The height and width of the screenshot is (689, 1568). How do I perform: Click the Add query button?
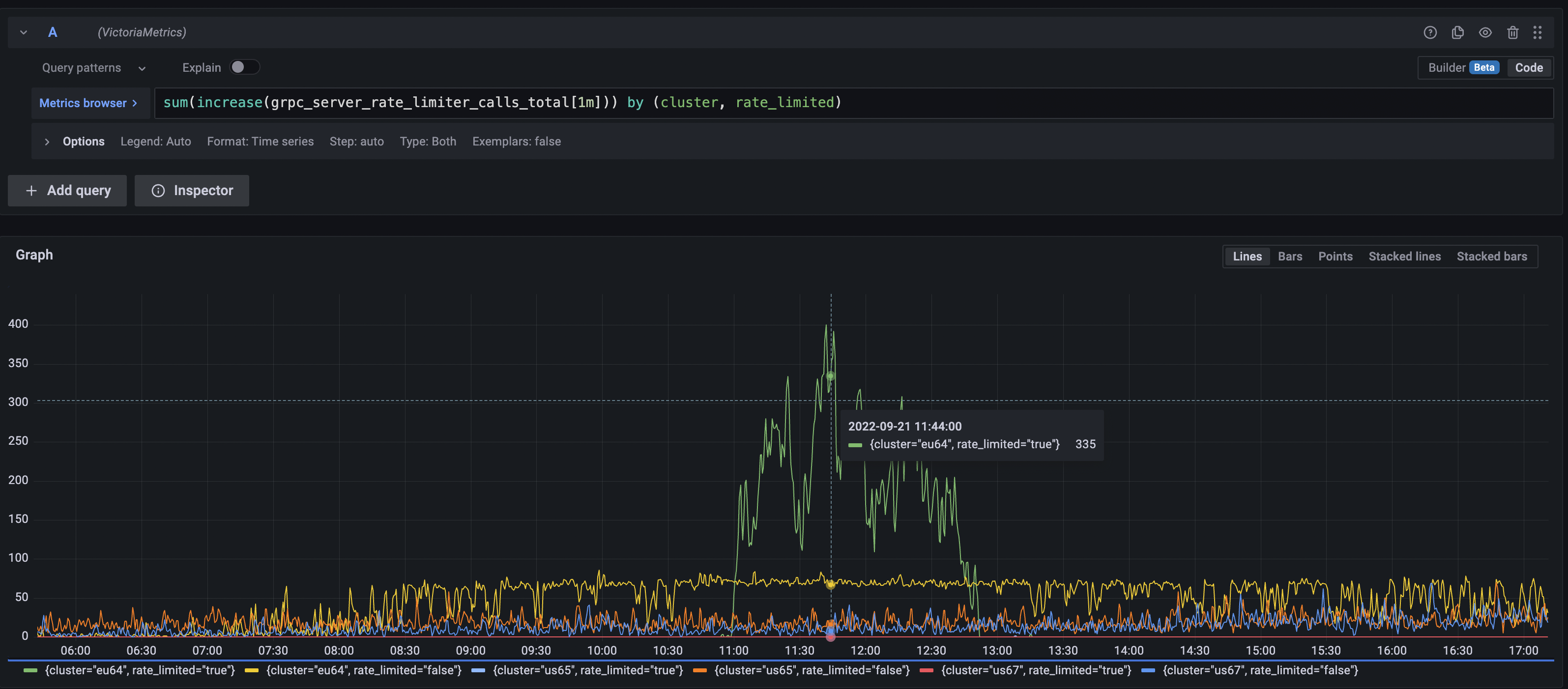point(67,191)
